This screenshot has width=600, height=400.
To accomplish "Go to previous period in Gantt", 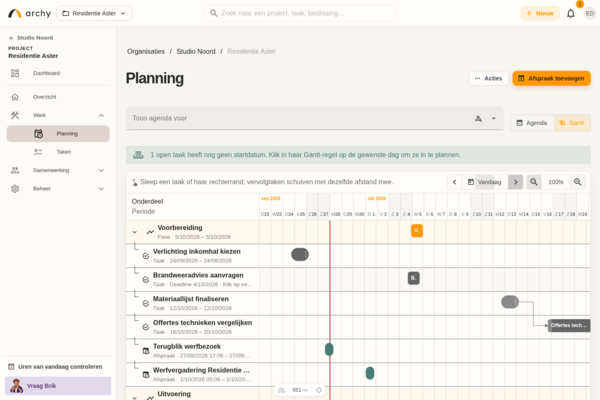I will (455, 182).
